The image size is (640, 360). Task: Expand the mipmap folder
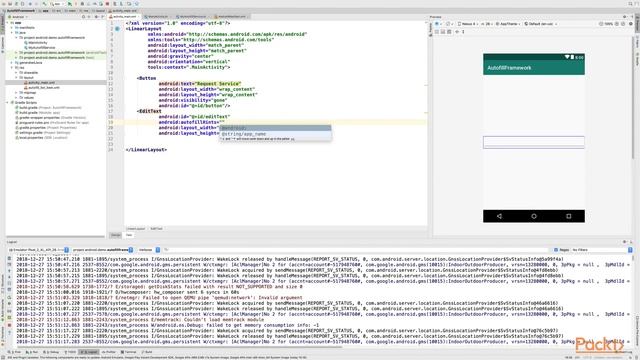click(x=16, y=93)
